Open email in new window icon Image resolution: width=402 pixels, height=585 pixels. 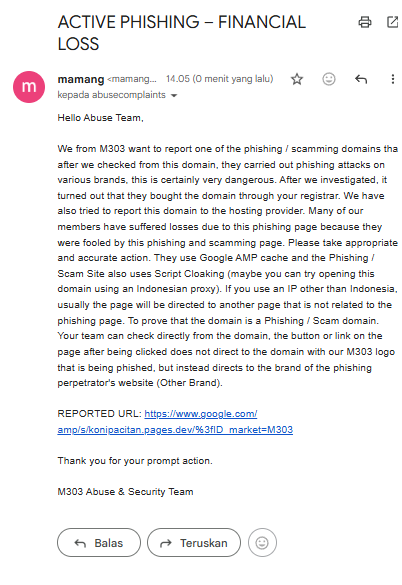tap(392, 22)
